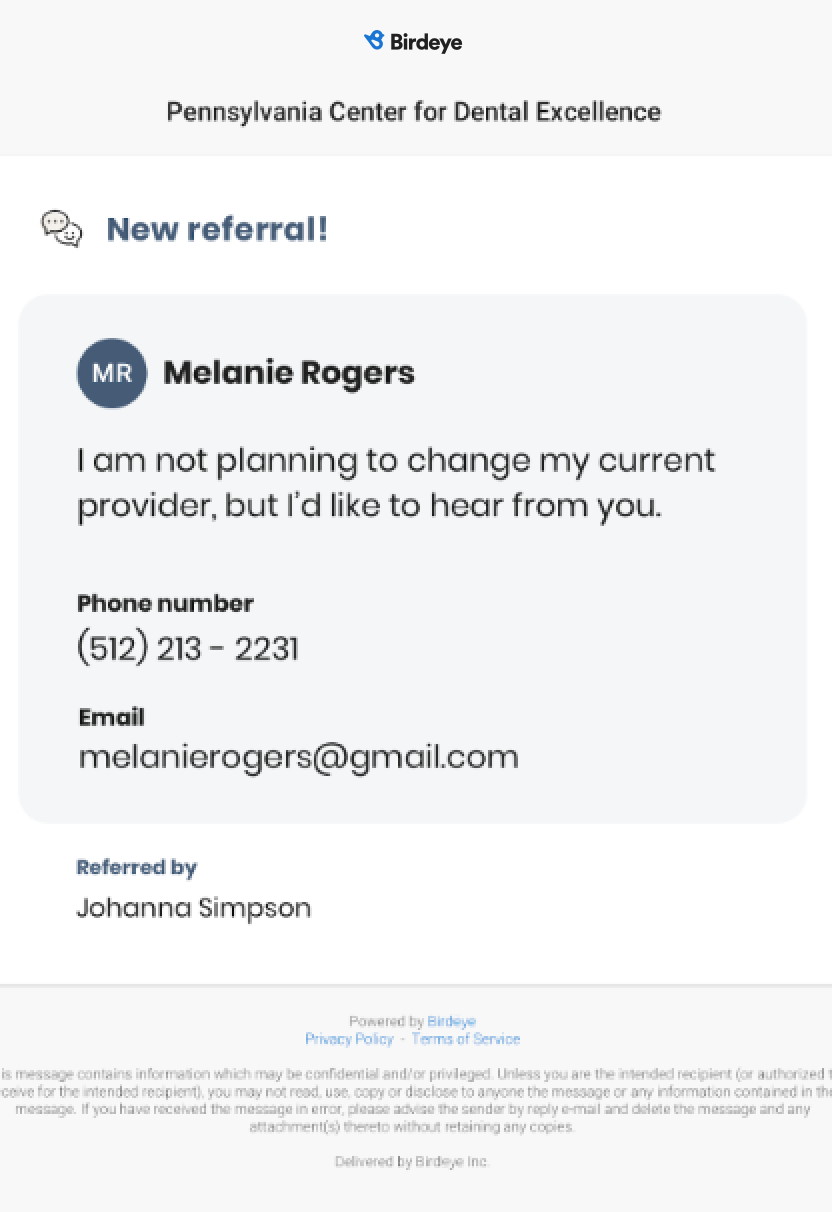
Task: Select the New referral! heading
Action: point(217,229)
